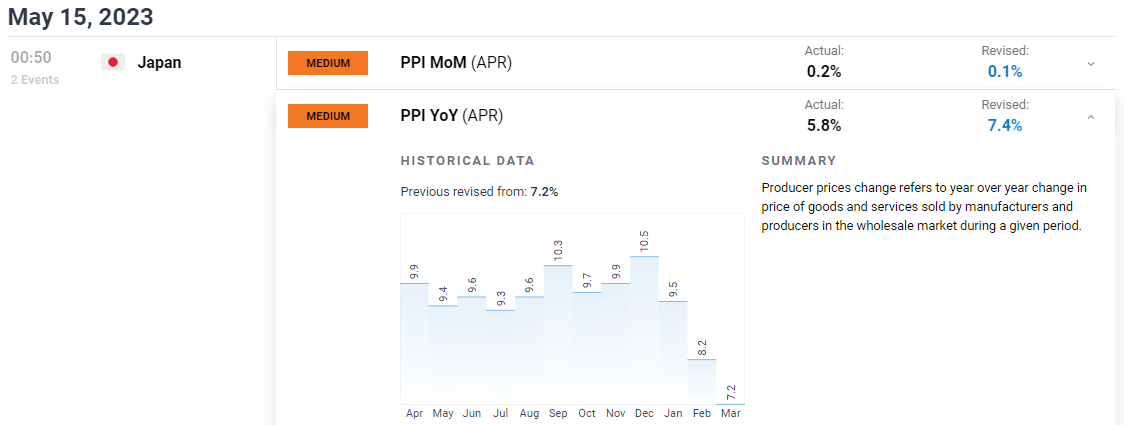The image size is (1124, 425).
Task: Click the MEDIUM badge beside PPI MoM
Action: pos(328,63)
